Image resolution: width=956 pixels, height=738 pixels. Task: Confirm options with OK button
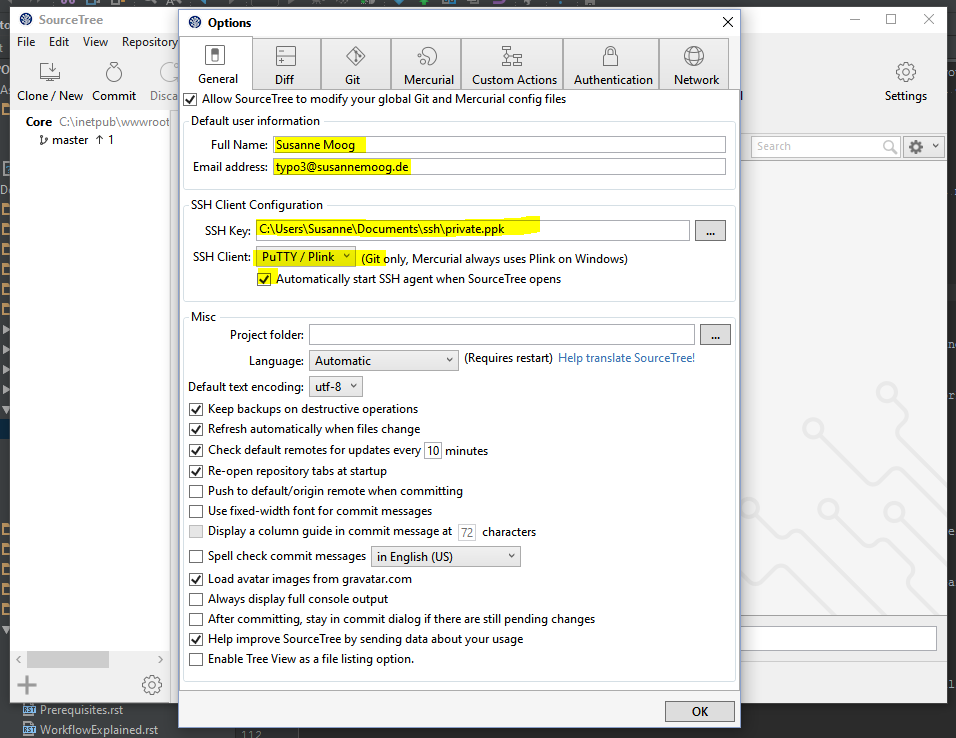[699, 711]
